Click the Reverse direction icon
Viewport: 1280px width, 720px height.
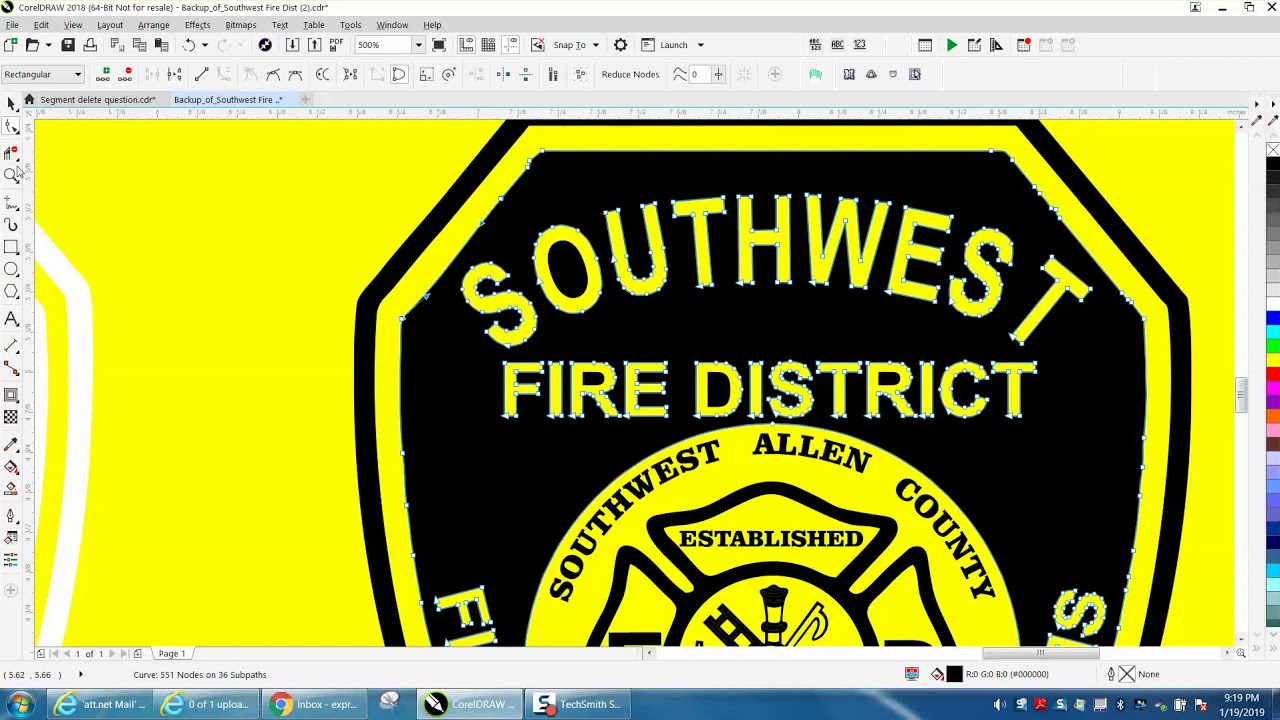322,74
